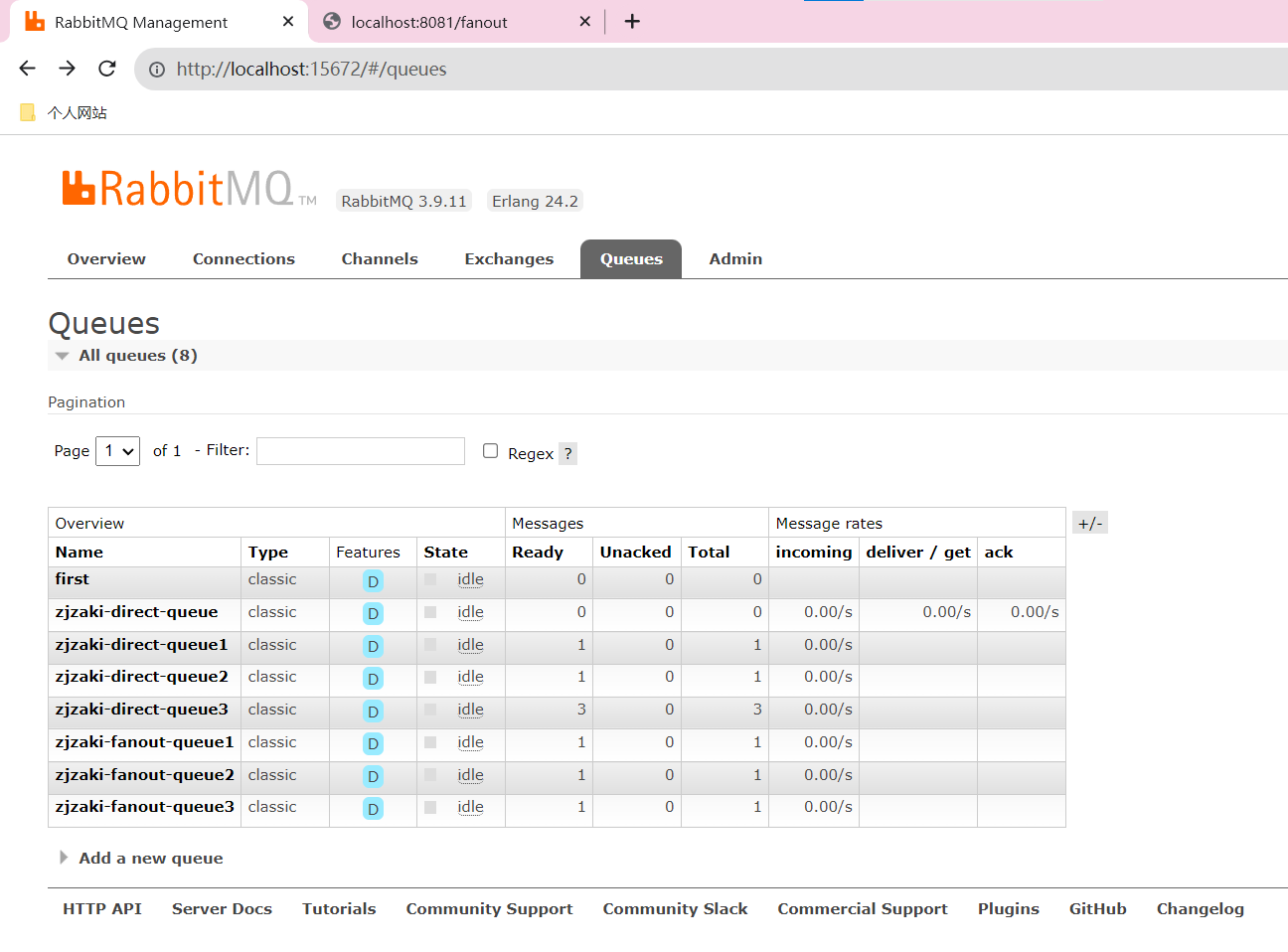Switch to the Channels tab
Viewport: 1288px width, 952px height.
[x=380, y=258]
